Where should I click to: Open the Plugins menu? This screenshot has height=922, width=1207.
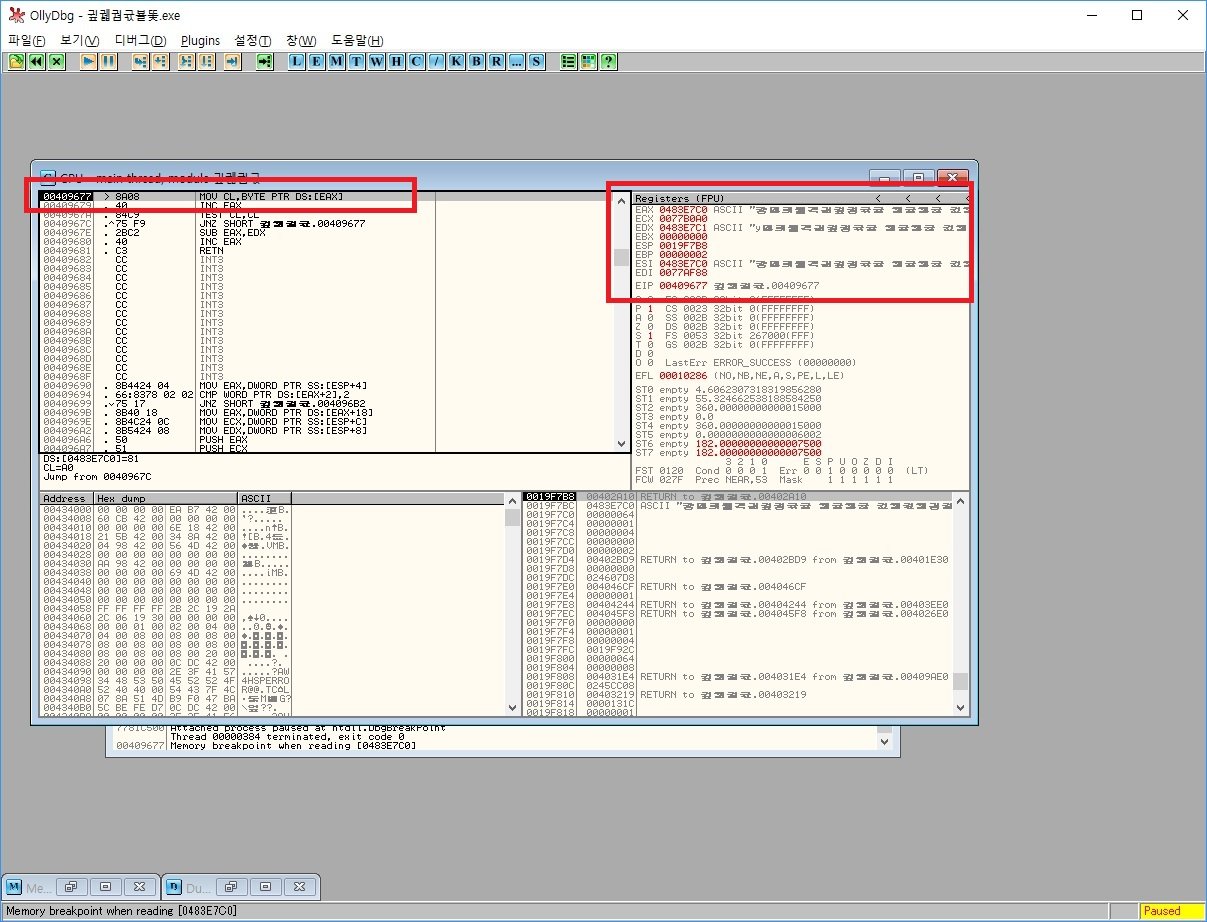click(200, 40)
